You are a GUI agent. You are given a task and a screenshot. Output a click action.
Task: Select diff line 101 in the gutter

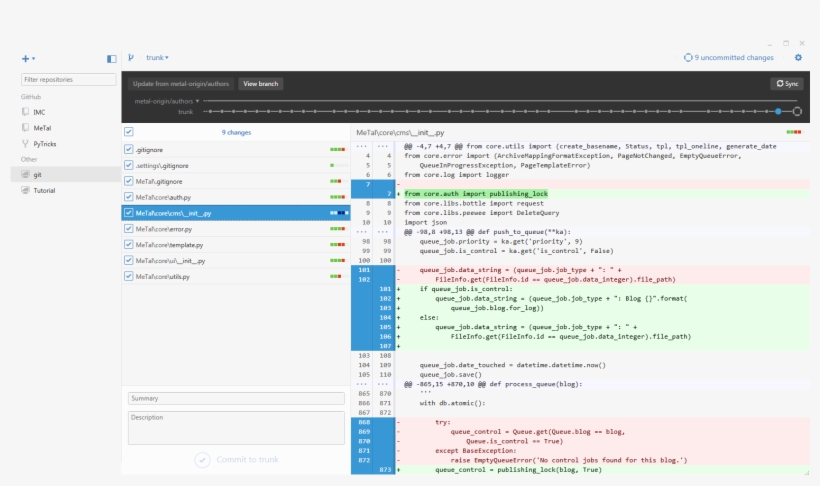[364, 270]
